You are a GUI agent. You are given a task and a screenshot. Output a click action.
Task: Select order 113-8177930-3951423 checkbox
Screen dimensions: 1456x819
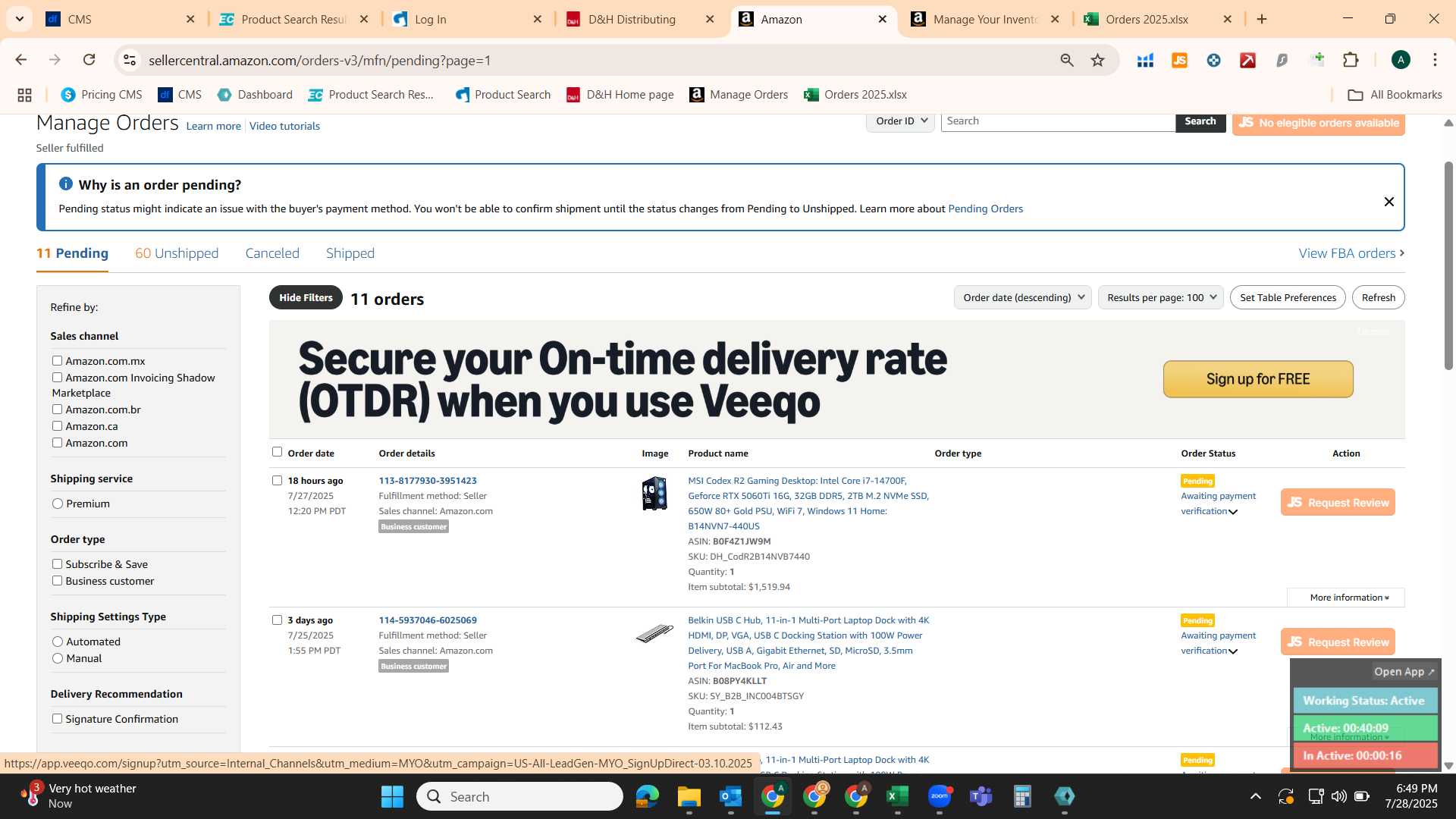coord(277,481)
